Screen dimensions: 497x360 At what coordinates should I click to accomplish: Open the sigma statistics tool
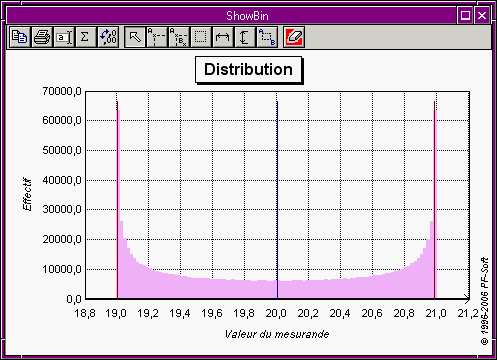tap(86, 37)
